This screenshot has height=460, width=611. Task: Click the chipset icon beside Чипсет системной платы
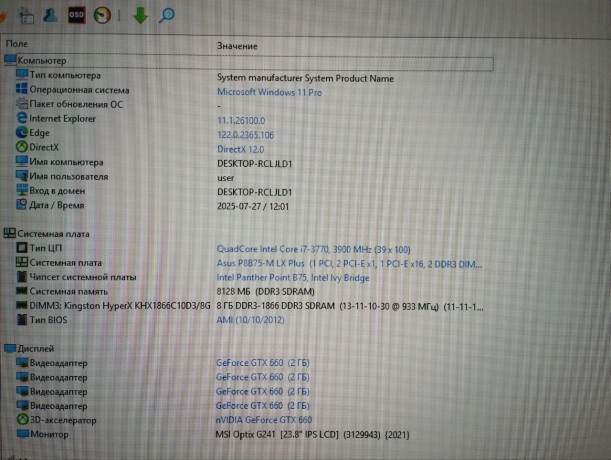pos(22,276)
